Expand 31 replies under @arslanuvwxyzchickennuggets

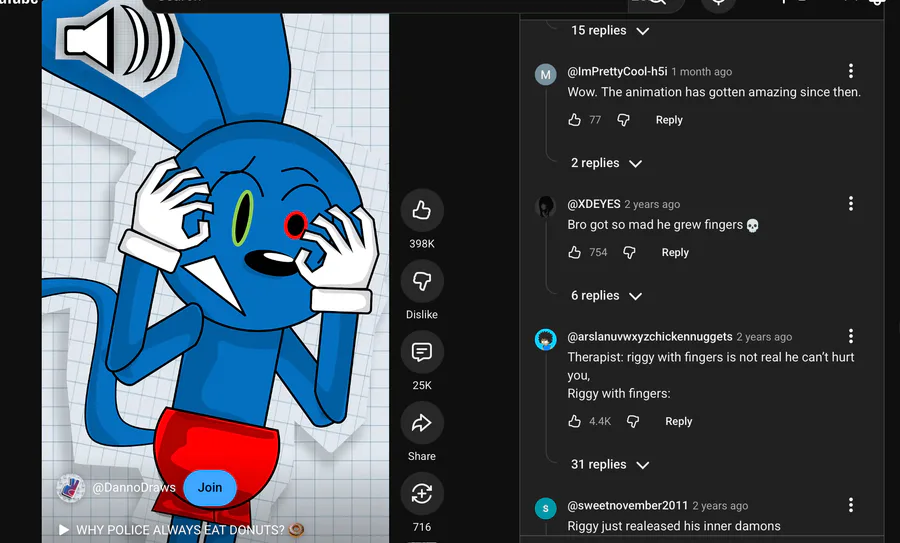[610, 464]
